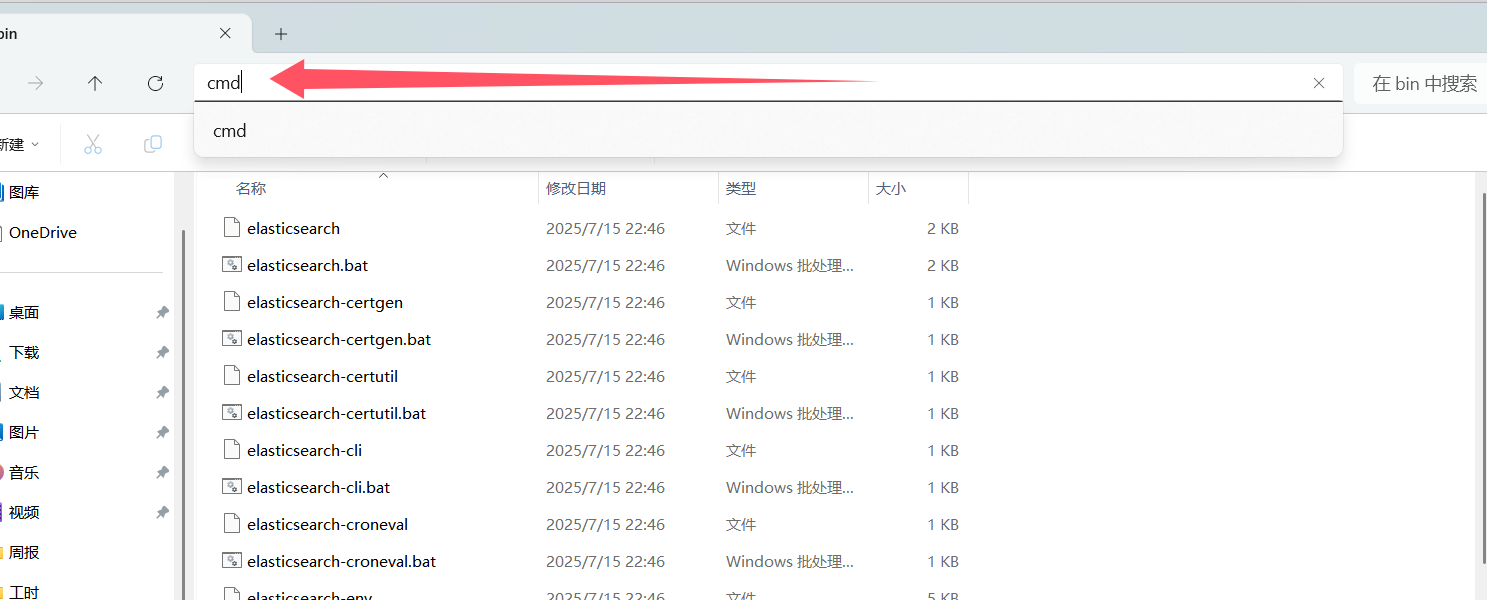Sort by the 修改日期 column header
The height and width of the screenshot is (600, 1487).
point(576,188)
